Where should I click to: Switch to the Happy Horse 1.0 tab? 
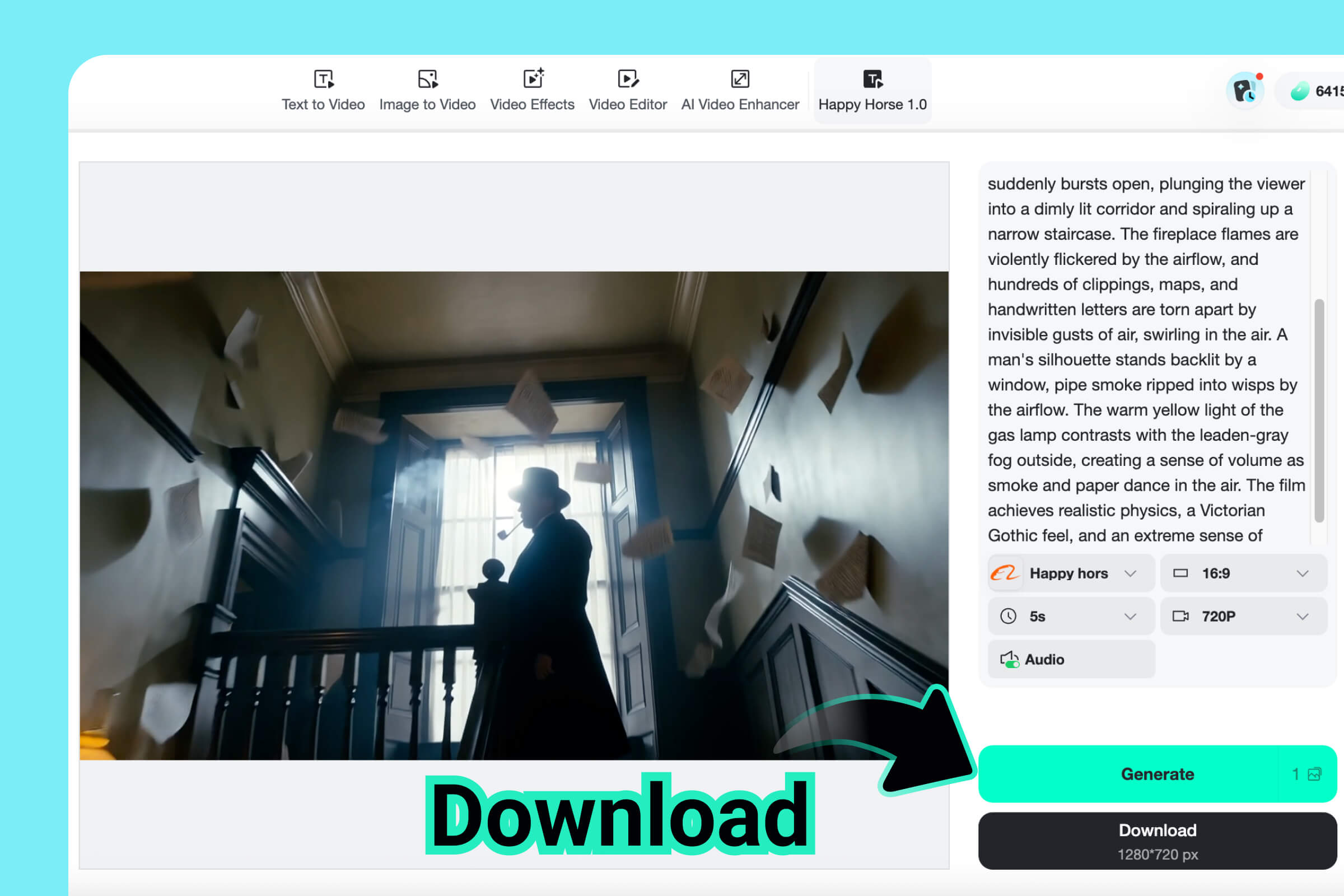click(x=872, y=104)
